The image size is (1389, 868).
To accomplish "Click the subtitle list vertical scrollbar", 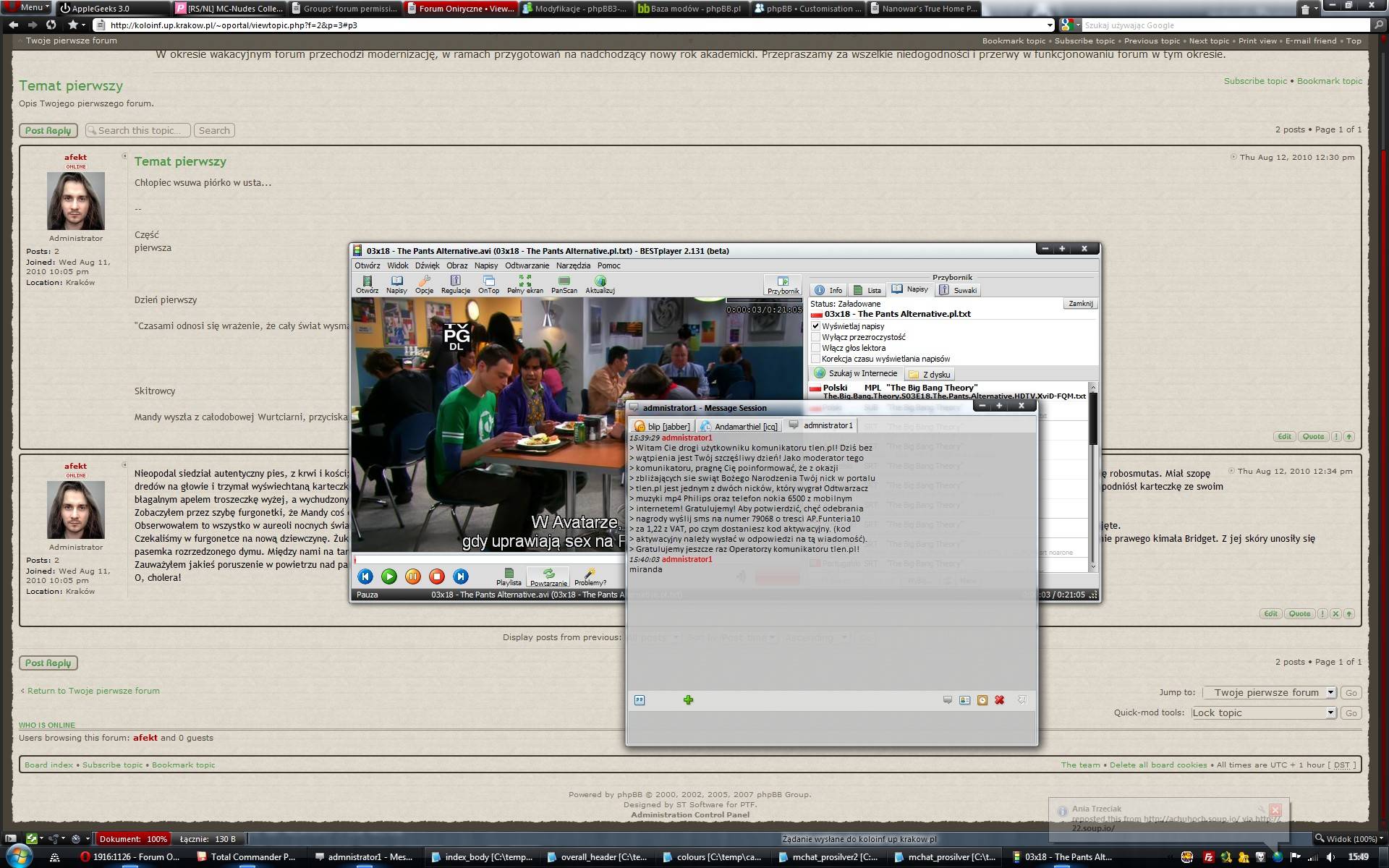I will click(x=1093, y=476).
